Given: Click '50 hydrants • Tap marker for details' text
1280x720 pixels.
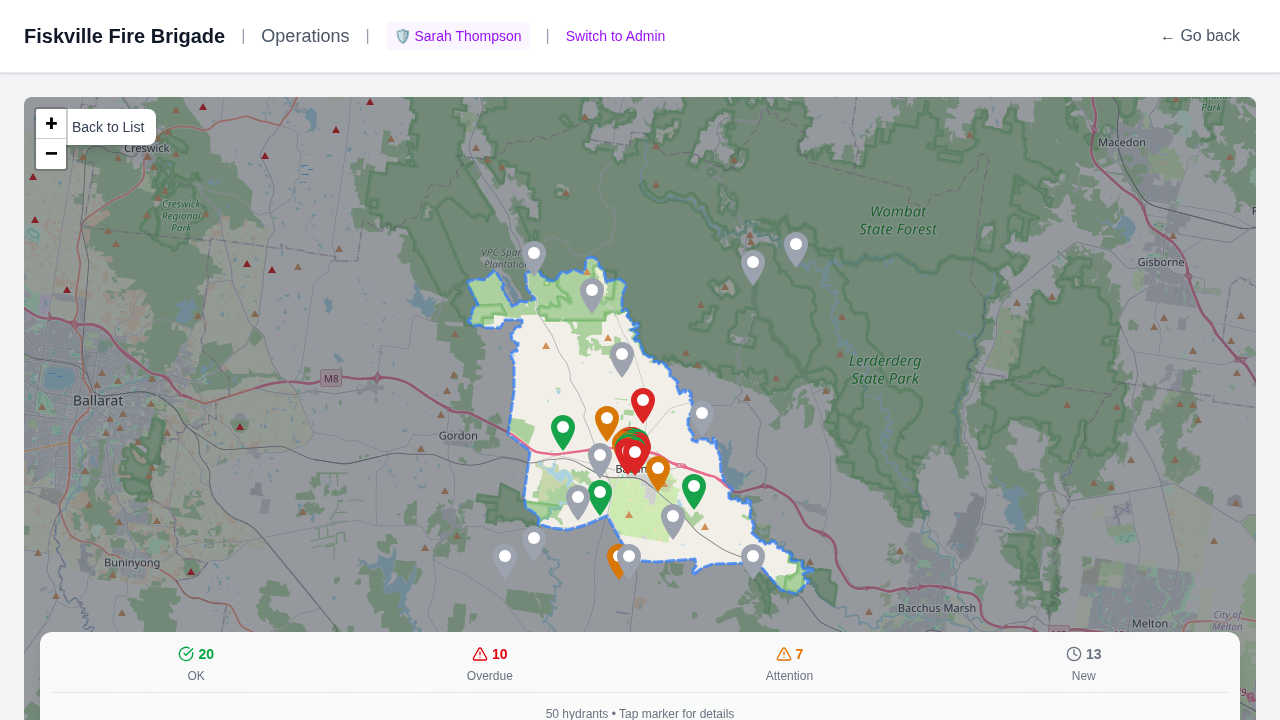Looking at the screenshot, I should click(640, 713).
